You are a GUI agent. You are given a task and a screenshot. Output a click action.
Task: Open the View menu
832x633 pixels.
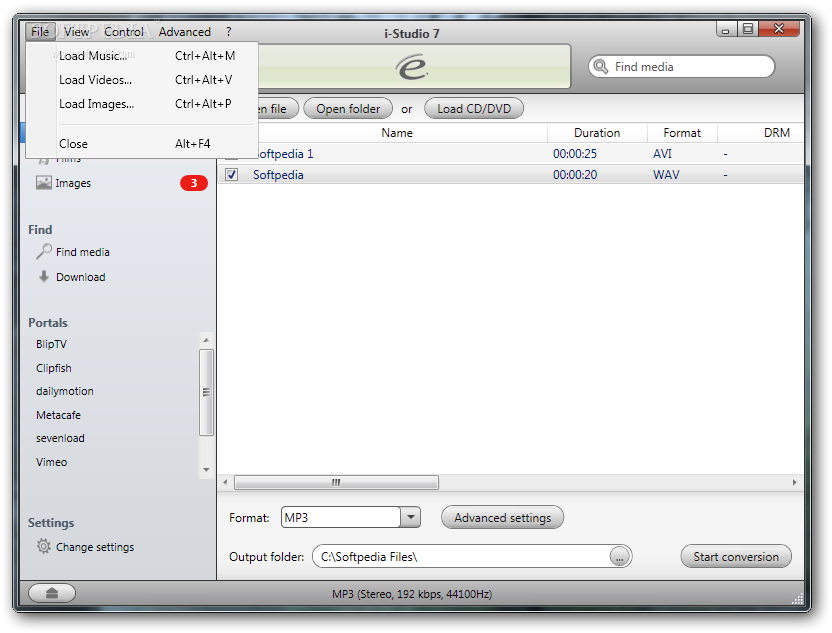click(76, 32)
